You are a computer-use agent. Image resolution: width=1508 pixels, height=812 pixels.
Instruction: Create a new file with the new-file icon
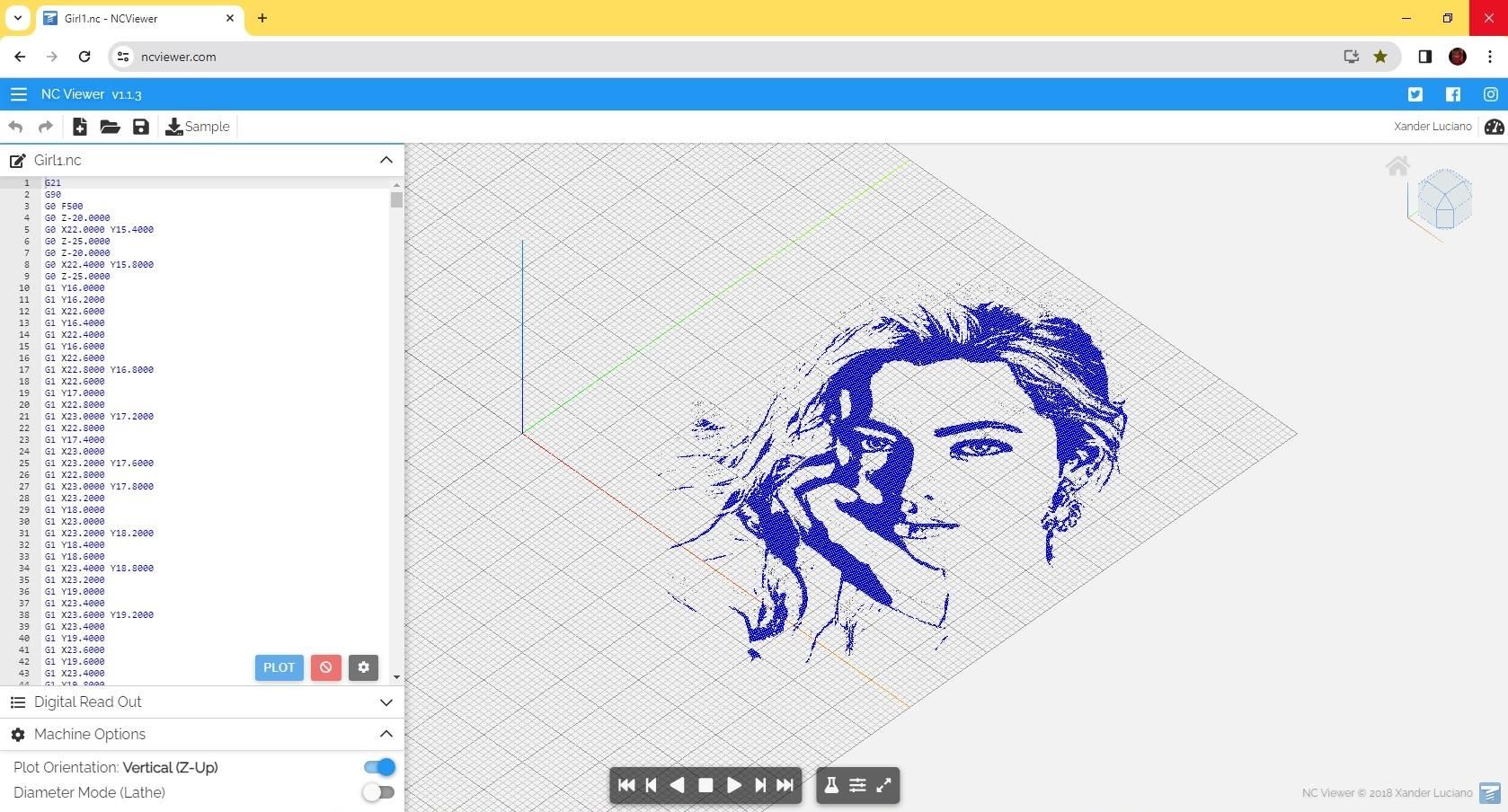[x=80, y=127]
